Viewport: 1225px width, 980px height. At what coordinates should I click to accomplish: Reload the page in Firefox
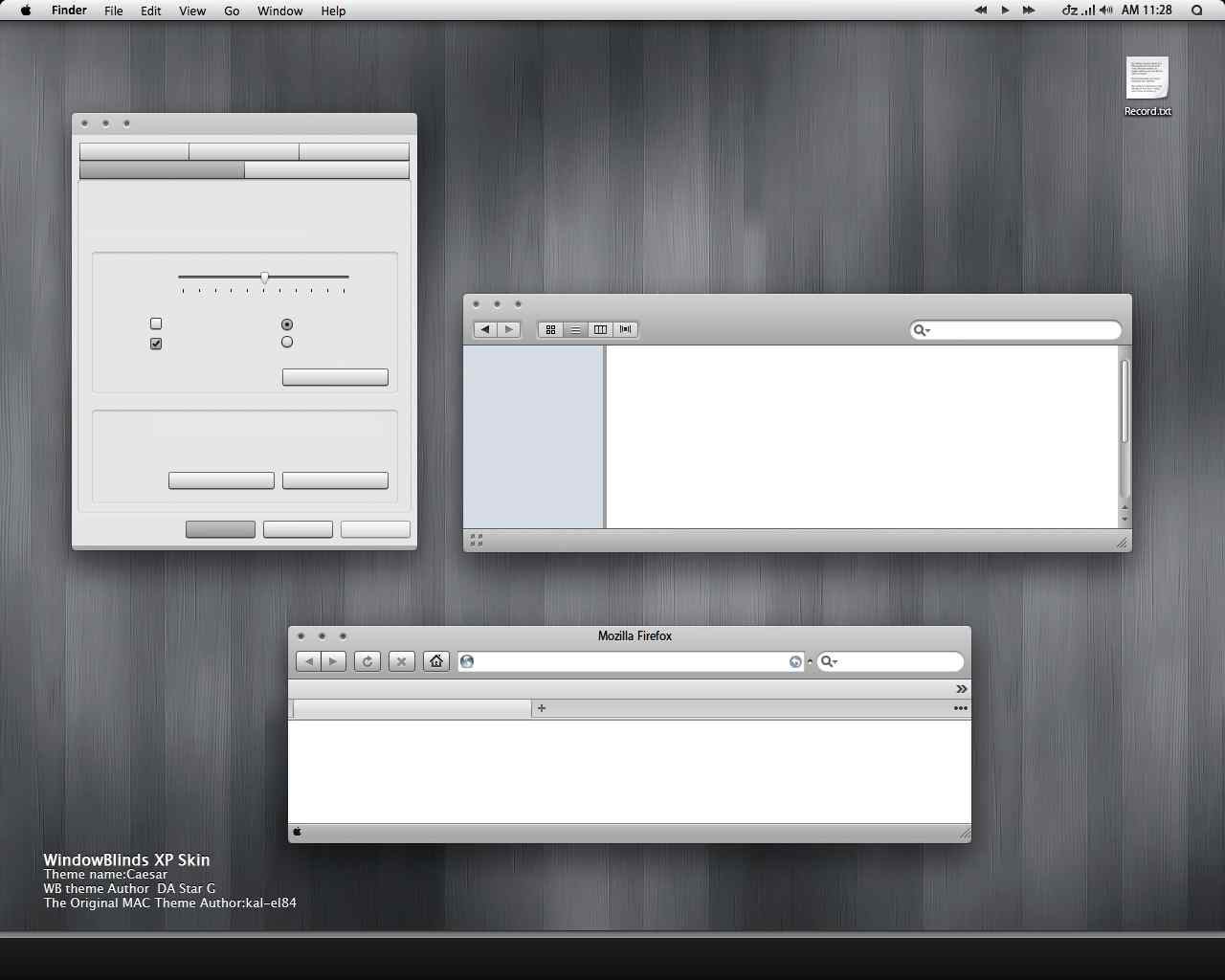367,661
